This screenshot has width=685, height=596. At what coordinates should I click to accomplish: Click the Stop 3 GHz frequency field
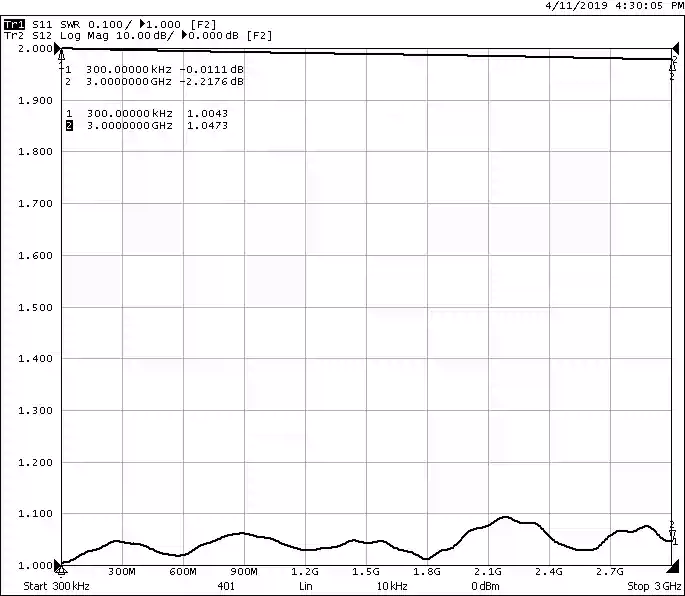(x=654, y=586)
